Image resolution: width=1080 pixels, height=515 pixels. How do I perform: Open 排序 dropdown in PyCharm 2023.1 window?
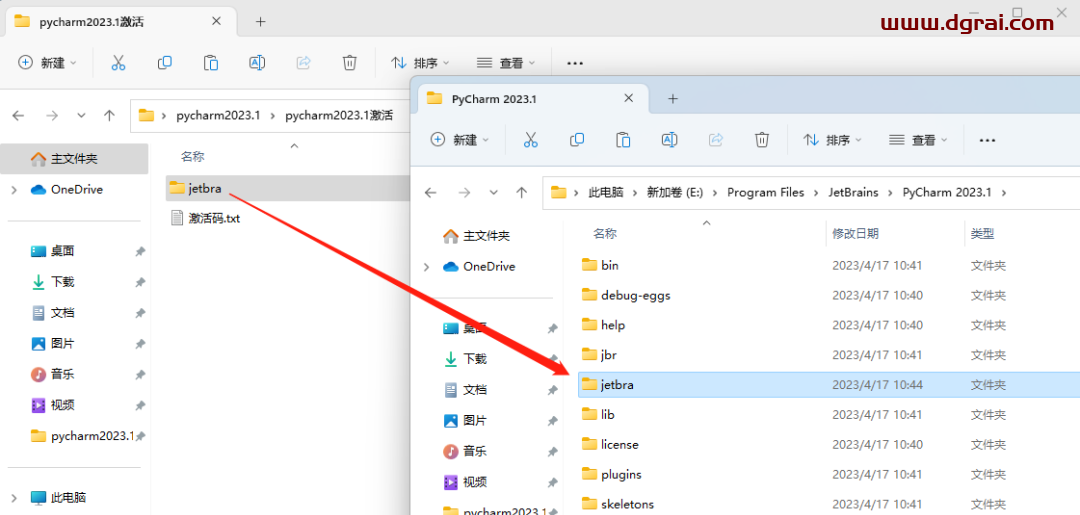pos(832,140)
